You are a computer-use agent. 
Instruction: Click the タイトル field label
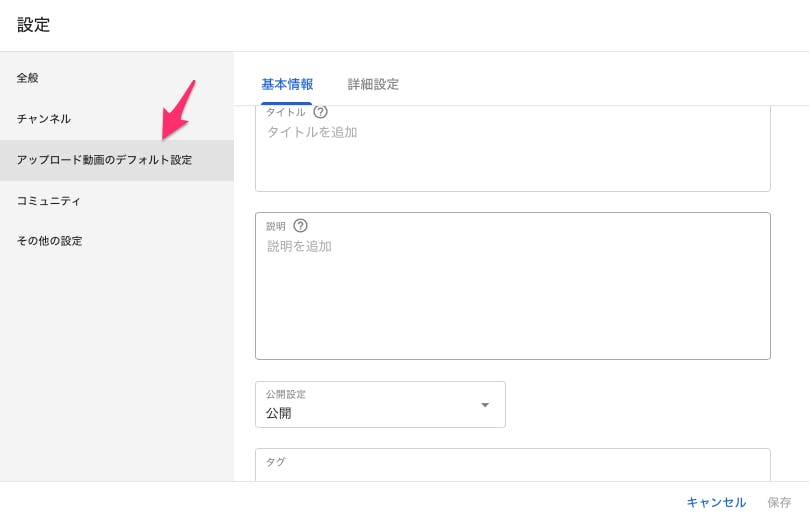click(286, 112)
